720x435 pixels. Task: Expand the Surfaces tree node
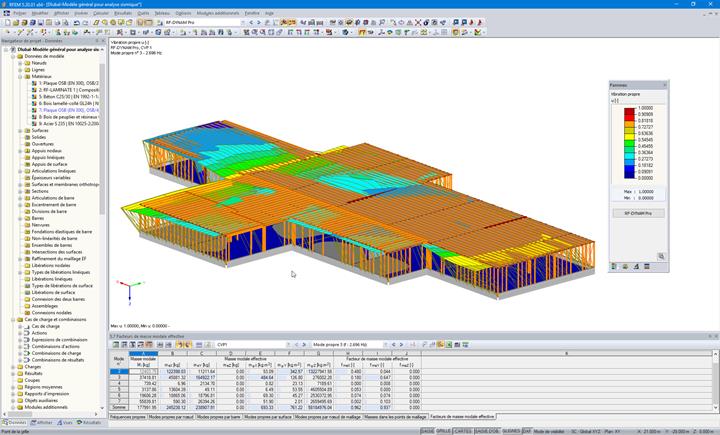point(20,131)
